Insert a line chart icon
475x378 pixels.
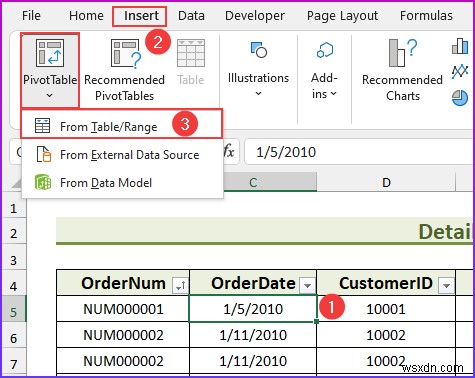click(x=460, y=71)
